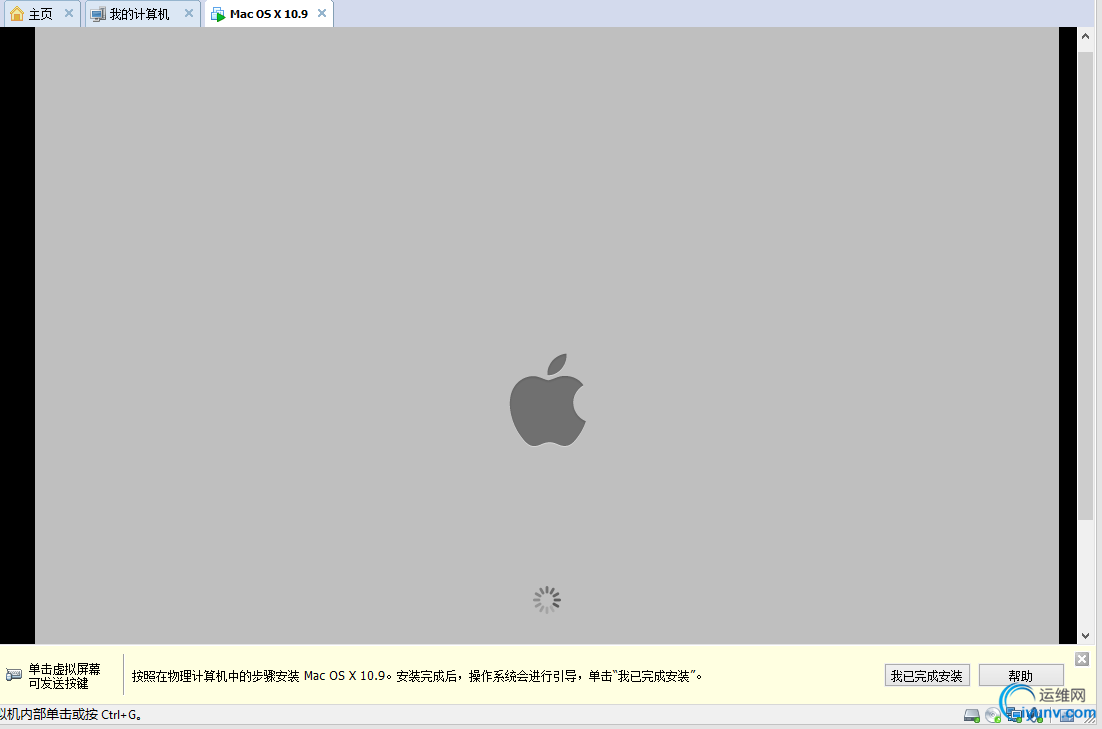The width and height of the screenshot is (1102, 729).
Task: Click the 单击虚拟屏幕可发送按键 hint text
Action: point(64,676)
